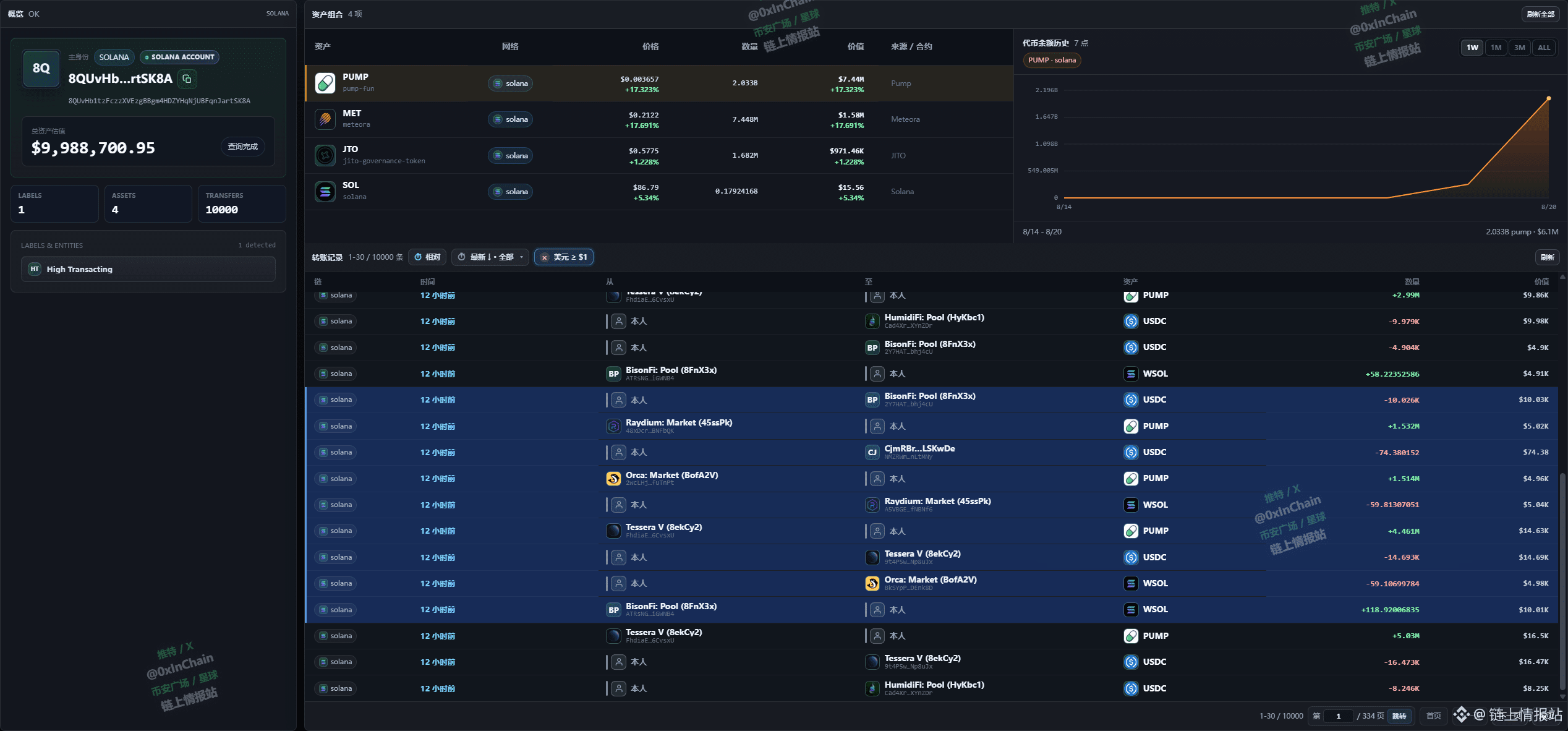Screen dimensions: 1568x731
Task: Remove the 美元 ≥ $1 filter with x icon
Action: click(x=544, y=257)
